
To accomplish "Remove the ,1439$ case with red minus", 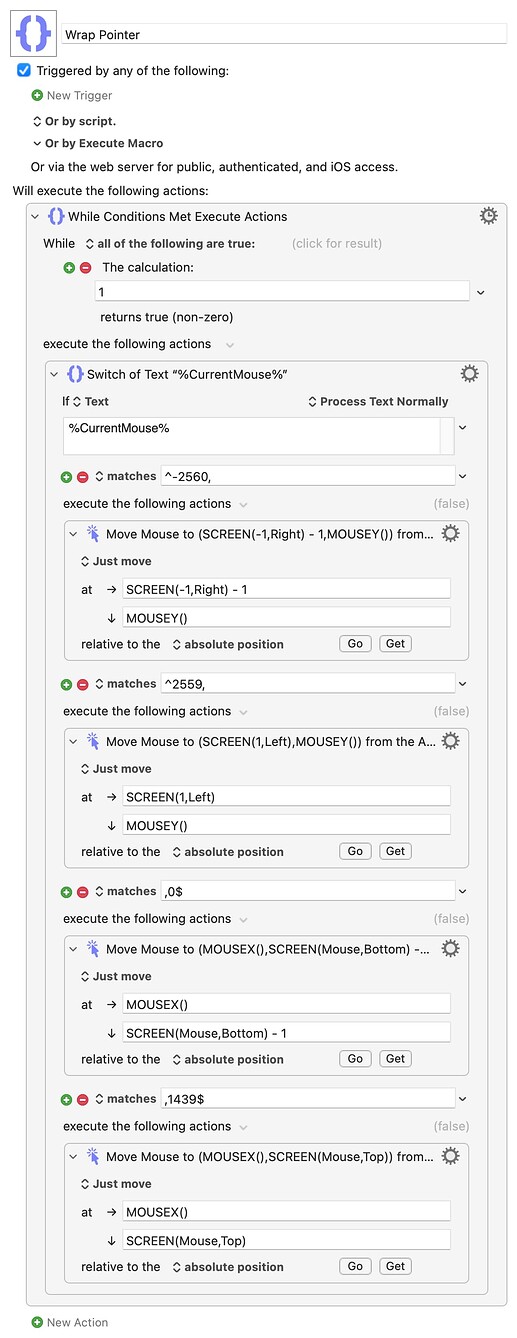I will pos(83,1099).
